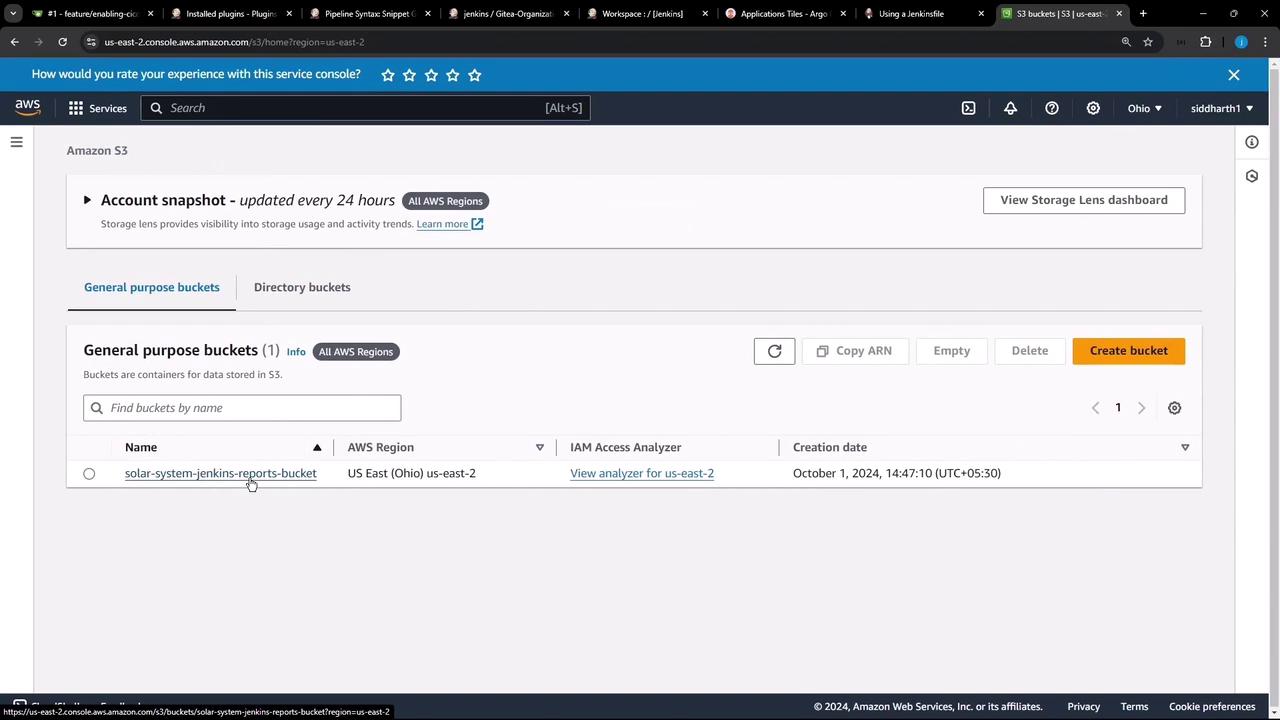Reload the current page
1280x720 pixels.
tap(62, 42)
